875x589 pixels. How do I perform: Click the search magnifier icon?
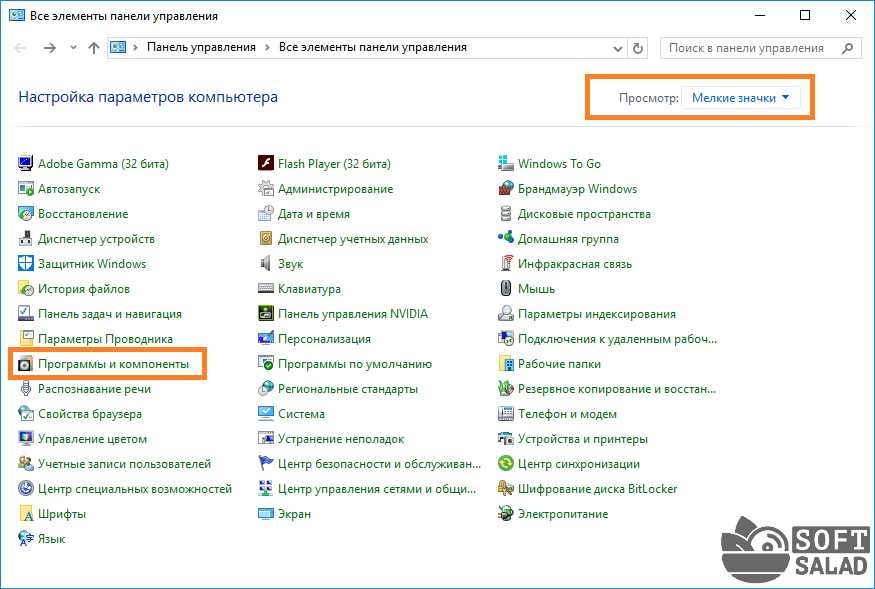pyautogui.click(x=848, y=48)
